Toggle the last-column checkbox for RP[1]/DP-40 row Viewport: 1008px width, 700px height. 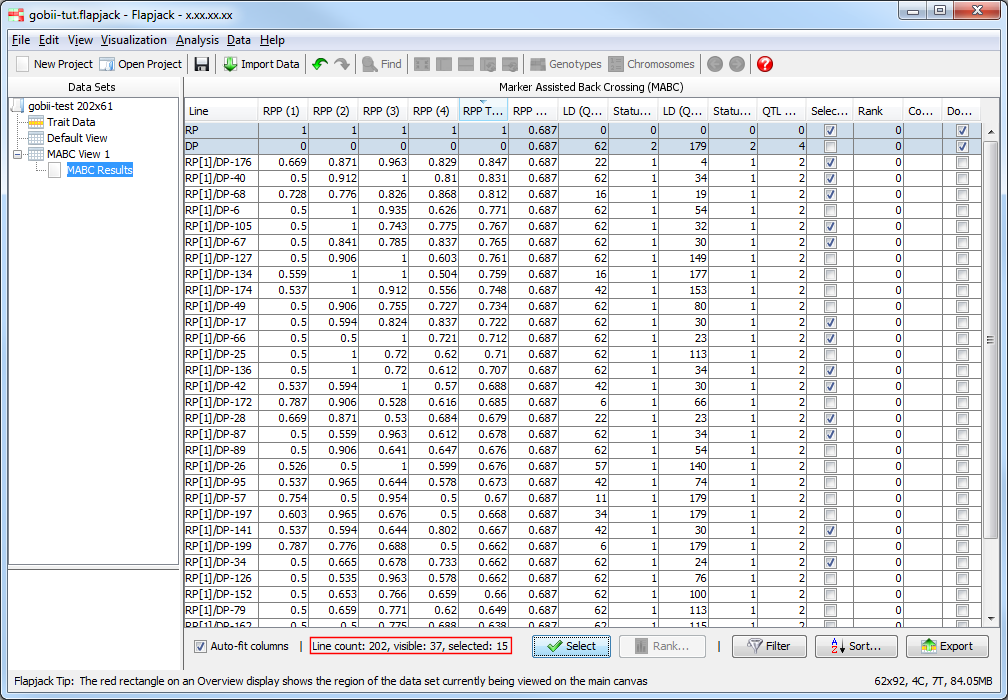962,179
